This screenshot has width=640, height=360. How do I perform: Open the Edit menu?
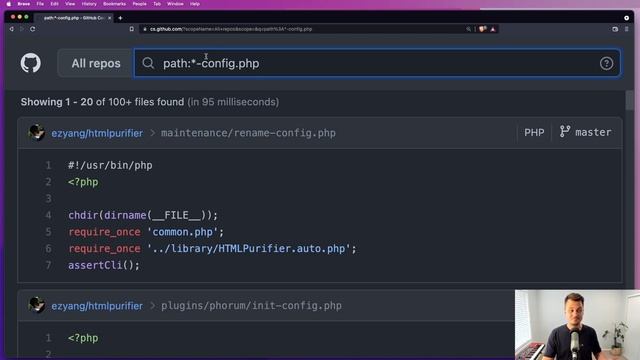pyautogui.click(x=54, y=4)
